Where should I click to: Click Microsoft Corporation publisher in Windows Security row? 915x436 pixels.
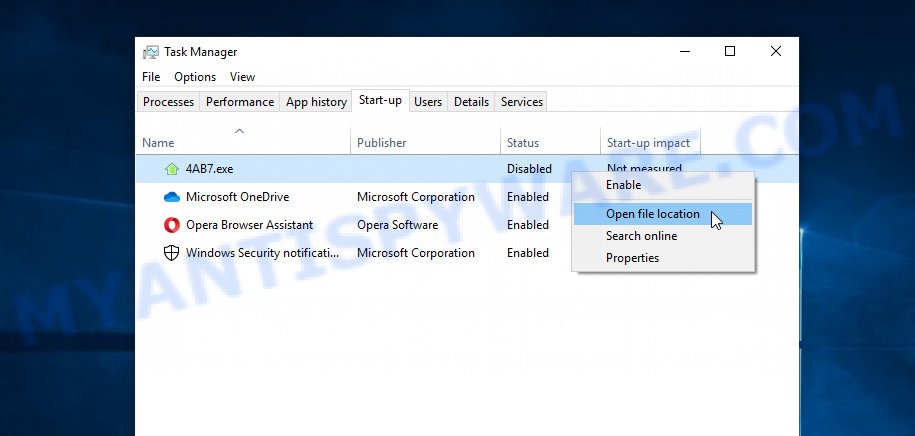pos(415,253)
